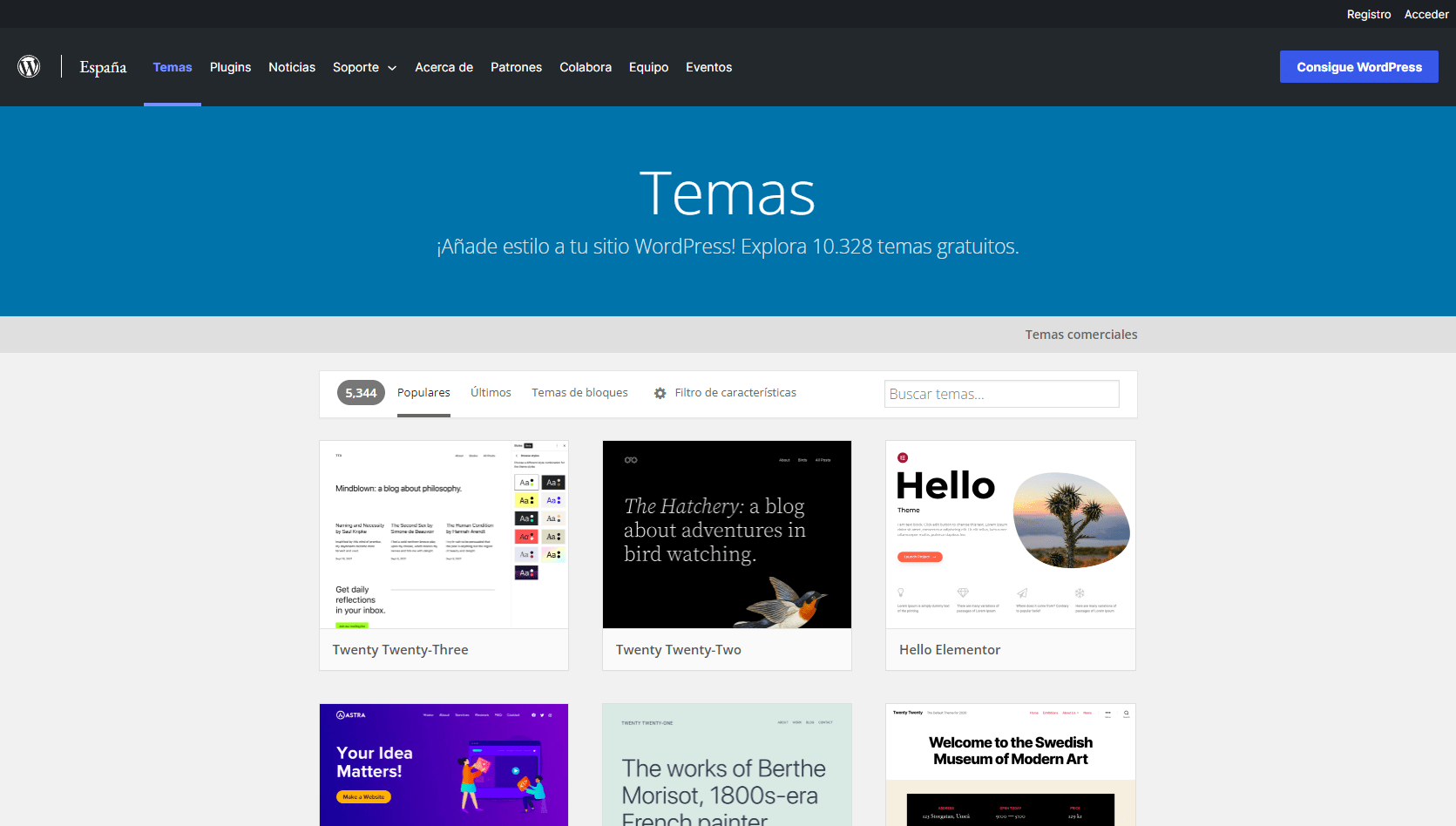1456x826 pixels.
Task: Click the 5,344 theme count badge
Action: click(x=361, y=393)
